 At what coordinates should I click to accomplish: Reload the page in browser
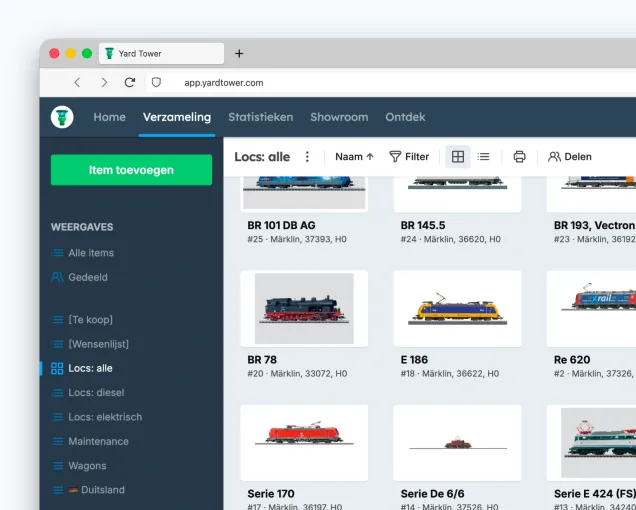tap(129, 83)
